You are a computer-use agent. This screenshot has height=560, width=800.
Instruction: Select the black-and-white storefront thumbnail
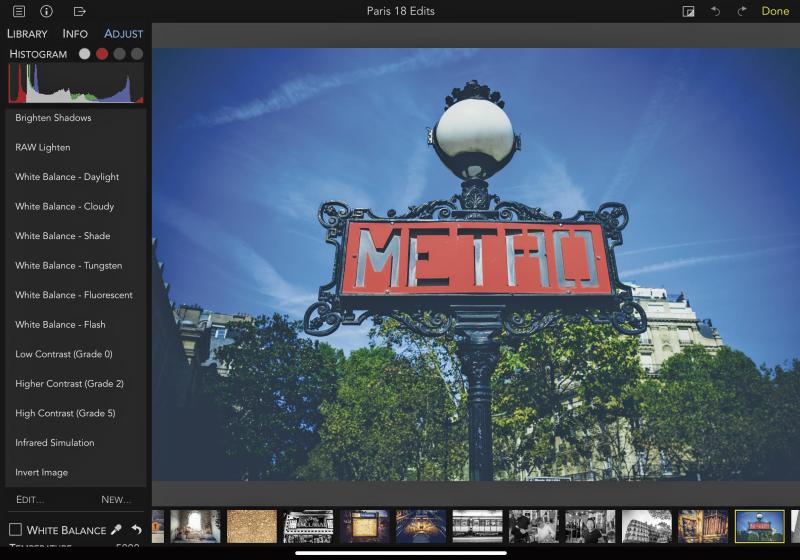tap(308, 526)
